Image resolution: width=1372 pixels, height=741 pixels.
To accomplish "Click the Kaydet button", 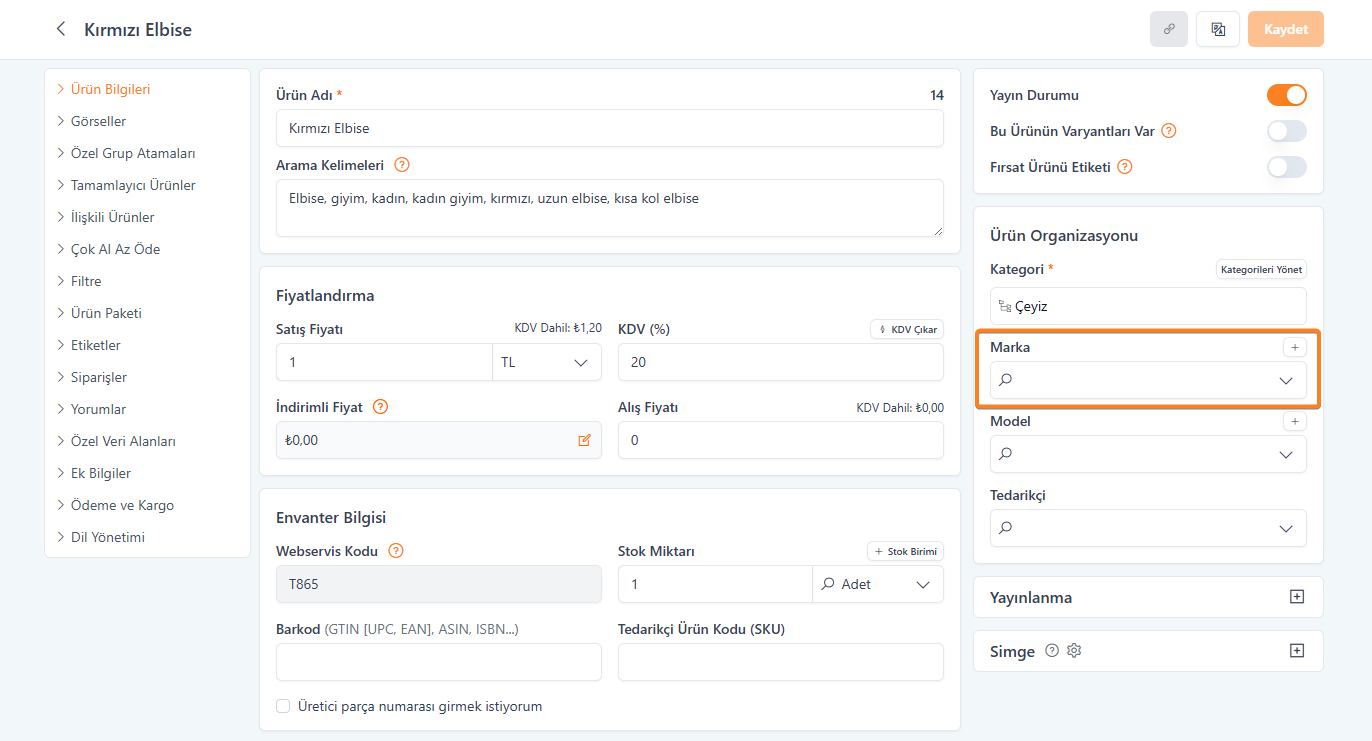I will (1285, 29).
